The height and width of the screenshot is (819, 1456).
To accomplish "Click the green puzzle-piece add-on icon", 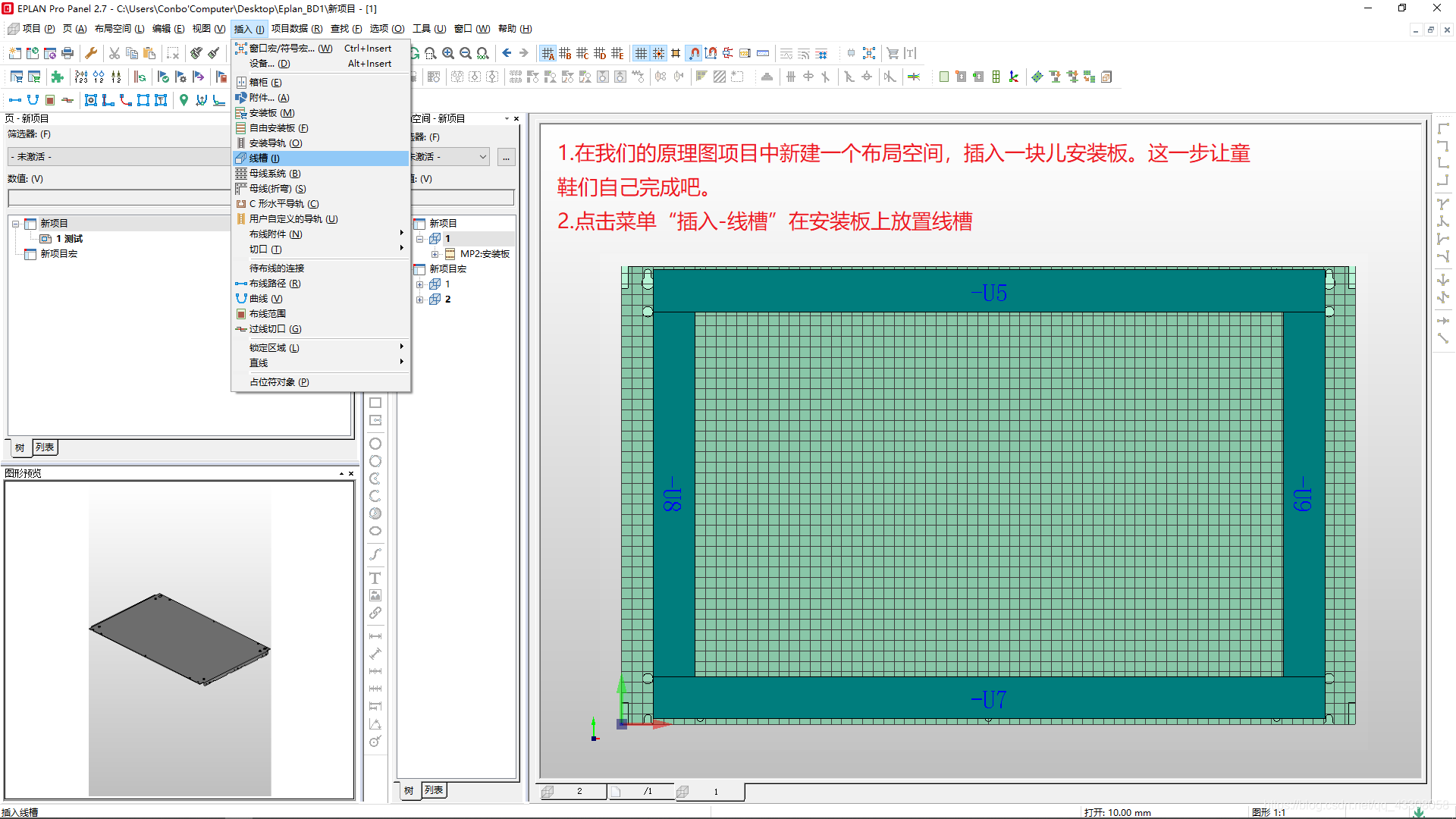I will pos(57,77).
